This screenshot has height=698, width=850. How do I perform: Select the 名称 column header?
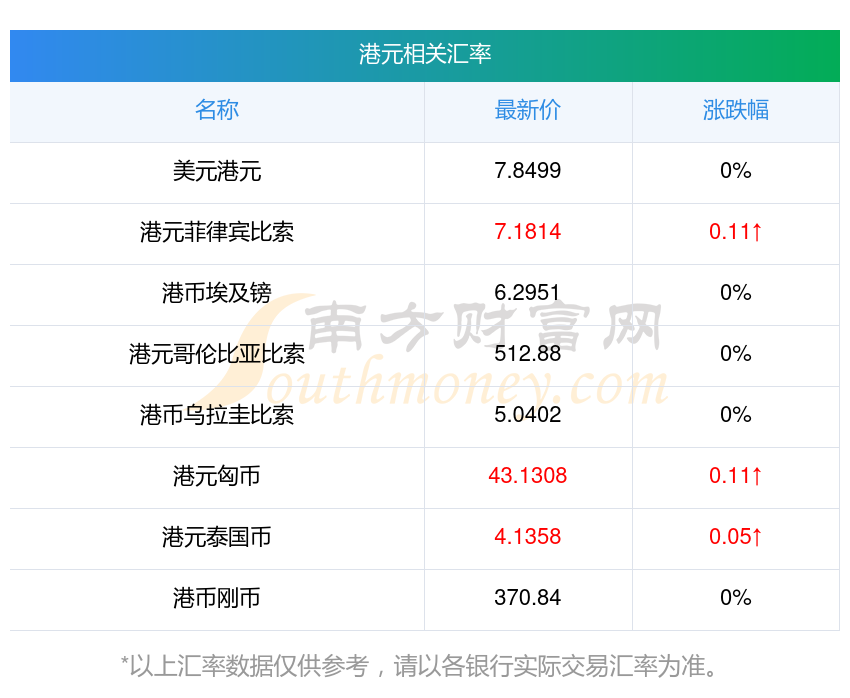click(217, 110)
